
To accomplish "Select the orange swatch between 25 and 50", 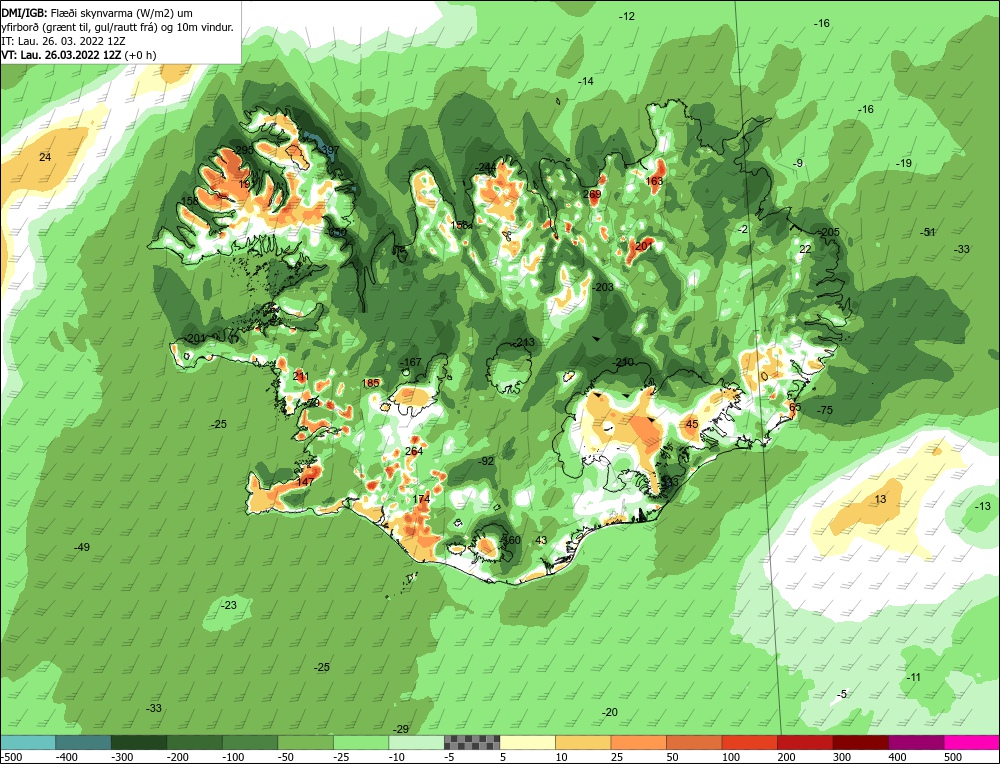I will pyautogui.click(x=638, y=742).
